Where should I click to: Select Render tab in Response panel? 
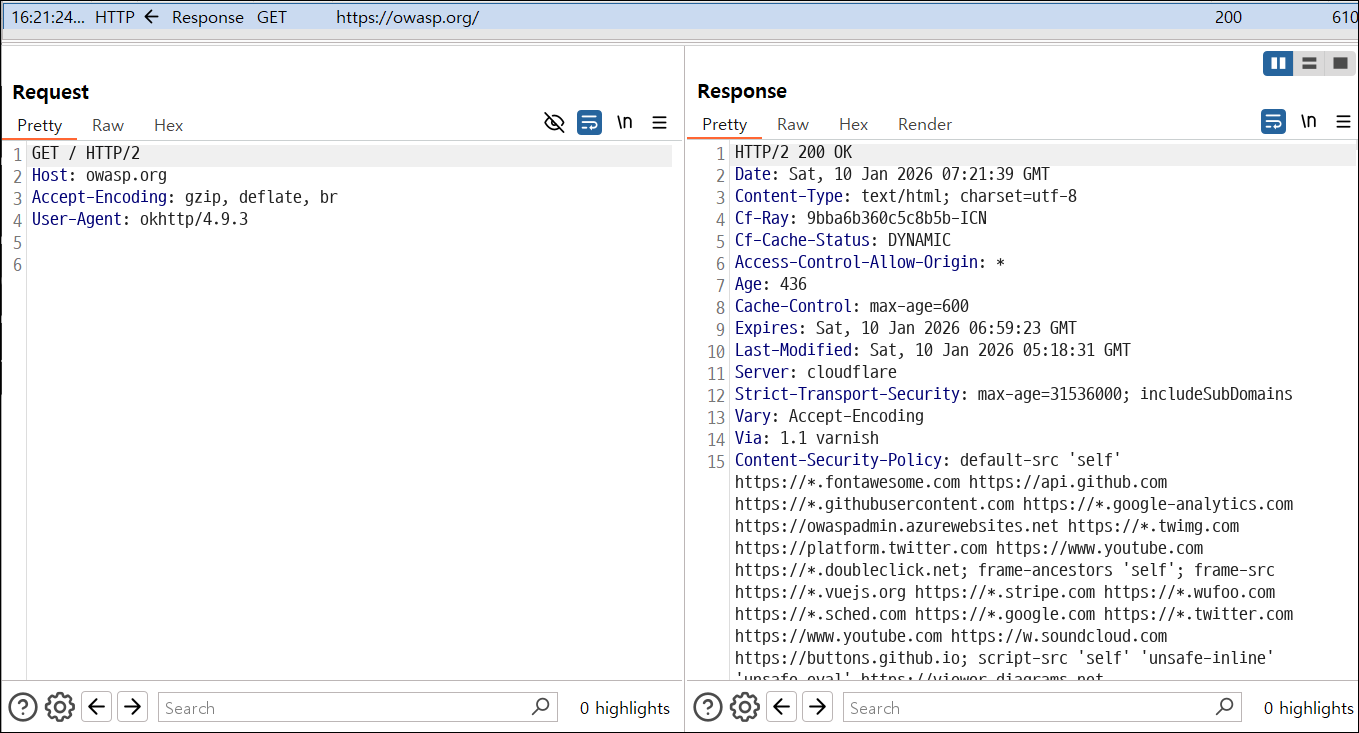coord(925,124)
